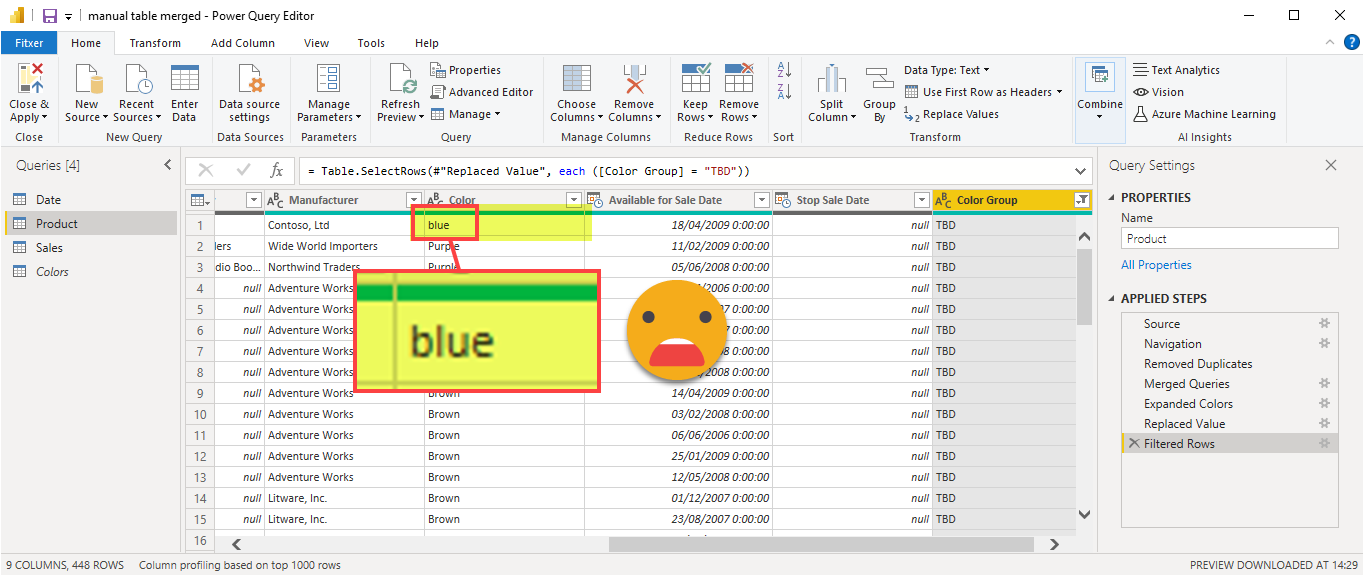Screen dimensions: 1364x576
Task: Expand the formula bar with the chevron
Action: tap(1081, 171)
